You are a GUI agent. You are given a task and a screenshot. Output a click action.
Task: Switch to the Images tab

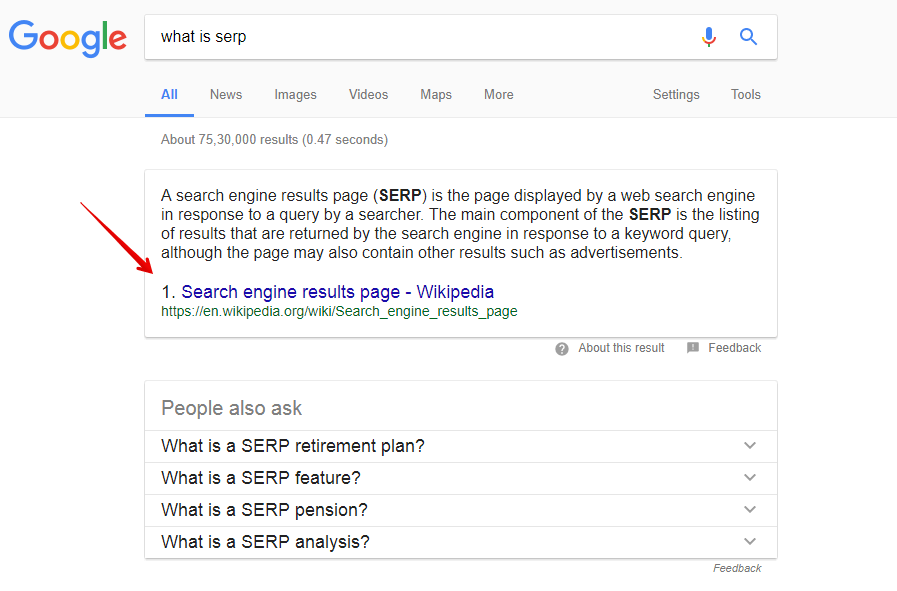tap(295, 94)
